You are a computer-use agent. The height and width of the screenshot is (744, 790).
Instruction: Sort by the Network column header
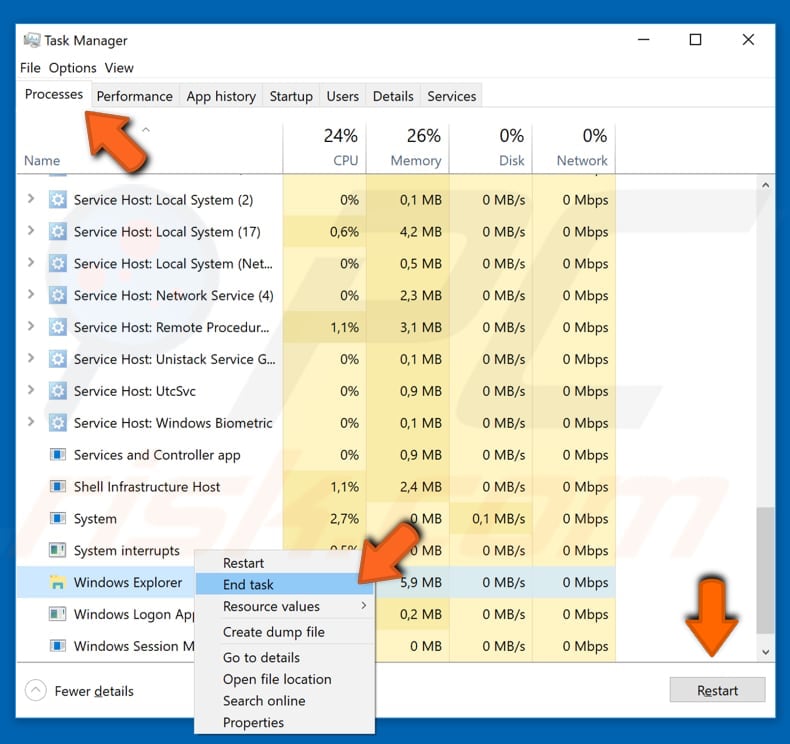pyautogui.click(x=574, y=148)
